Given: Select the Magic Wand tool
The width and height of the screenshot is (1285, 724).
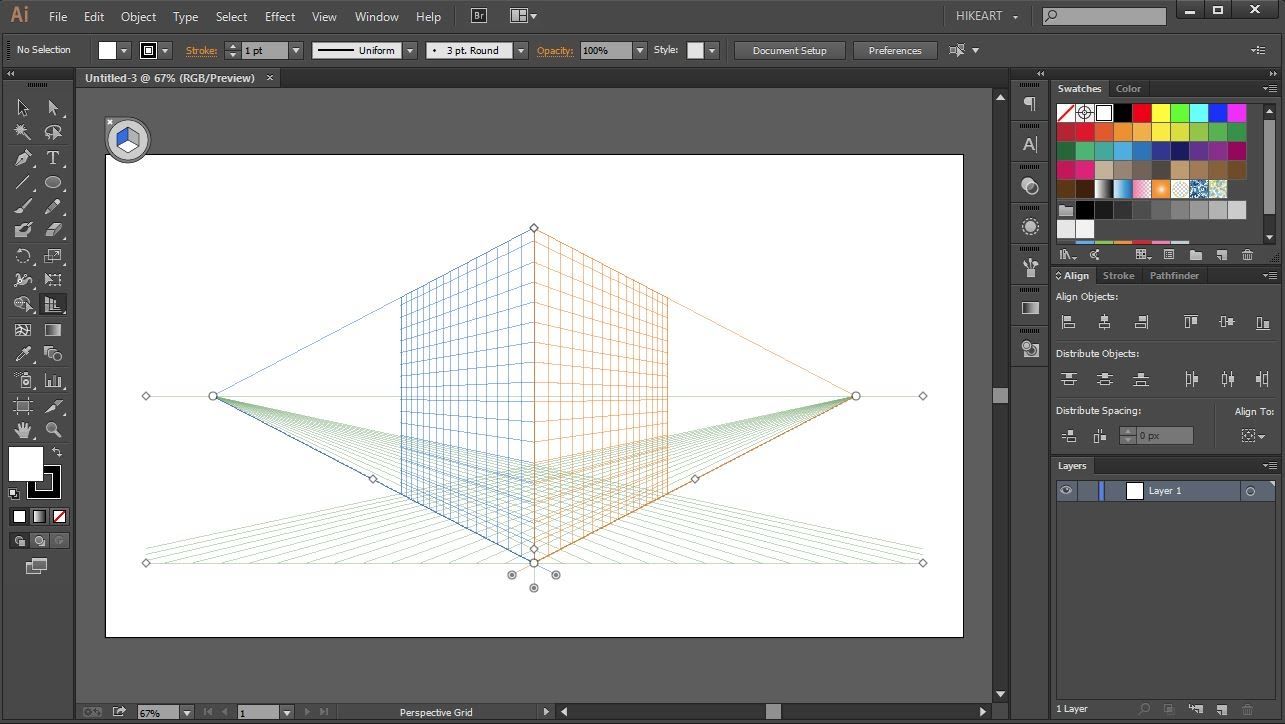Looking at the screenshot, I should click(x=23, y=132).
